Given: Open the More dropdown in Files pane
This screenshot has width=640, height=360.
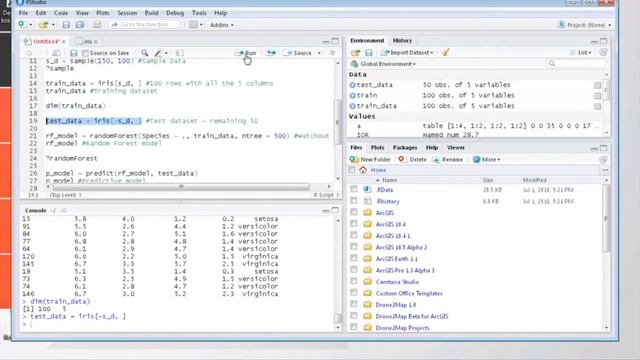Looking at the screenshot, I should click(486, 160).
